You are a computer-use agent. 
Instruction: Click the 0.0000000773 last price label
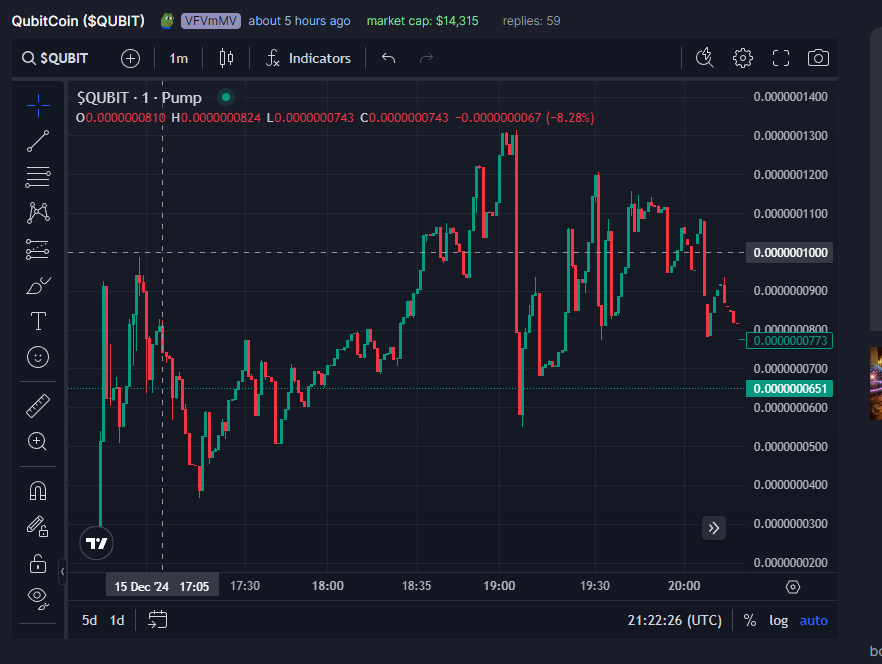click(789, 340)
